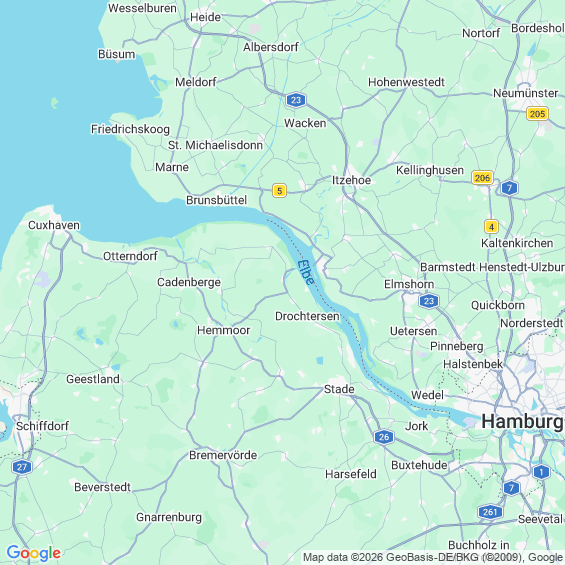Click the Itzehoe town label
Screen dimensions: 565x565
tap(351, 180)
